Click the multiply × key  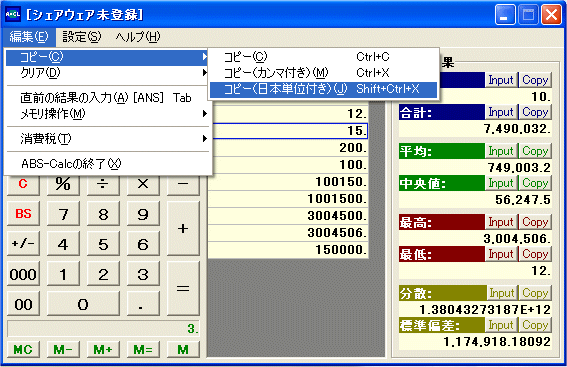tap(143, 185)
